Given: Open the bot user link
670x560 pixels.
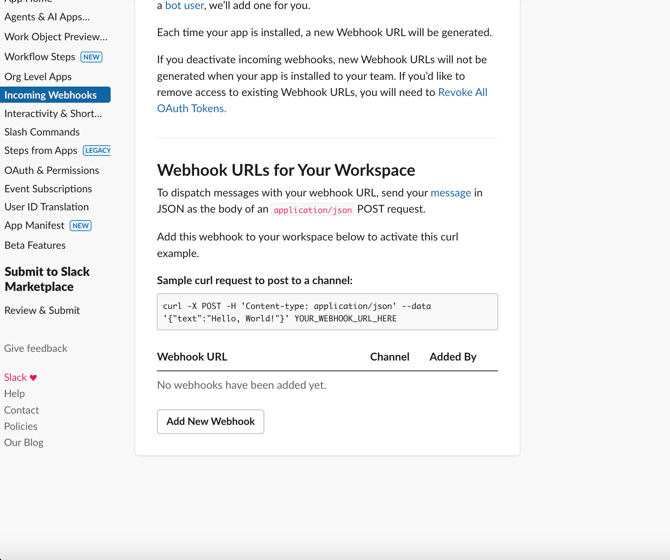Looking at the screenshot, I should click(x=184, y=6).
